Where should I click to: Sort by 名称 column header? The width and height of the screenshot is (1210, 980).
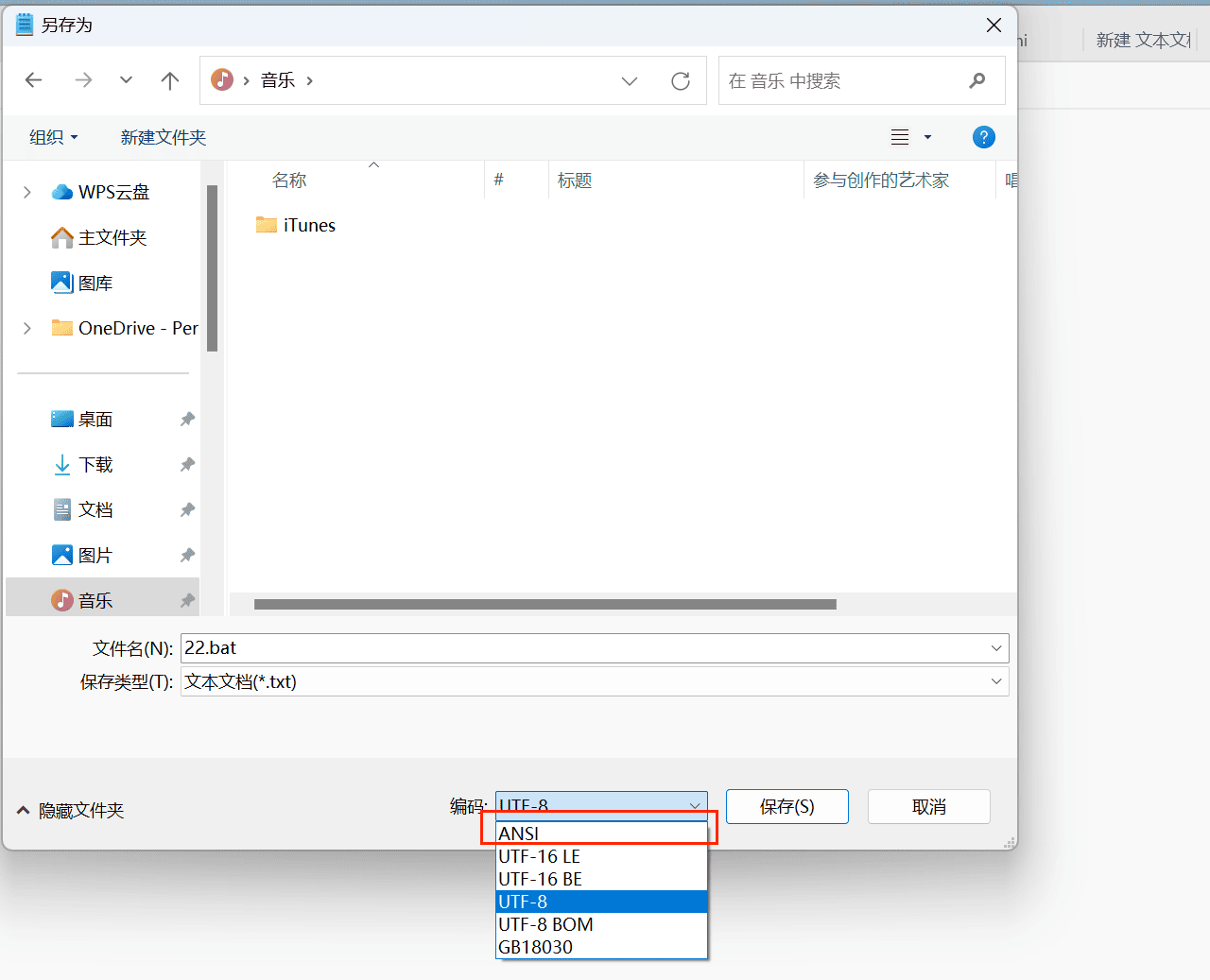tap(289, 181)
